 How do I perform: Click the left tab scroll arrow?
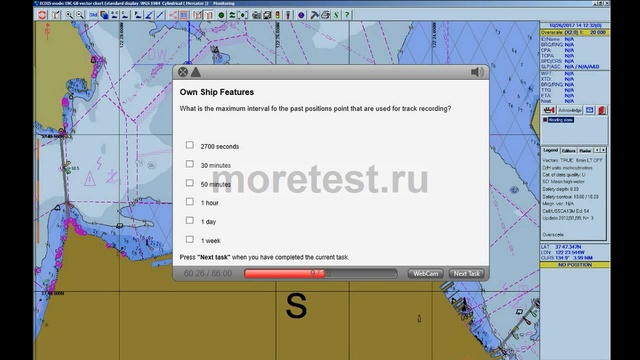coord(597,150)
